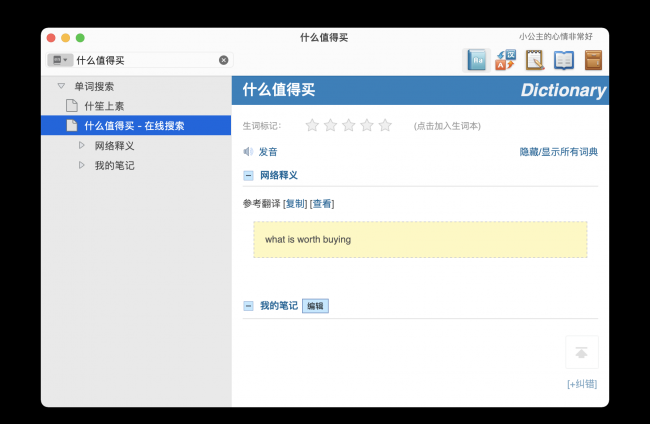Select the 什笙上素 sidebar entry
Screen dimensions: 650x424
(136, 106)
